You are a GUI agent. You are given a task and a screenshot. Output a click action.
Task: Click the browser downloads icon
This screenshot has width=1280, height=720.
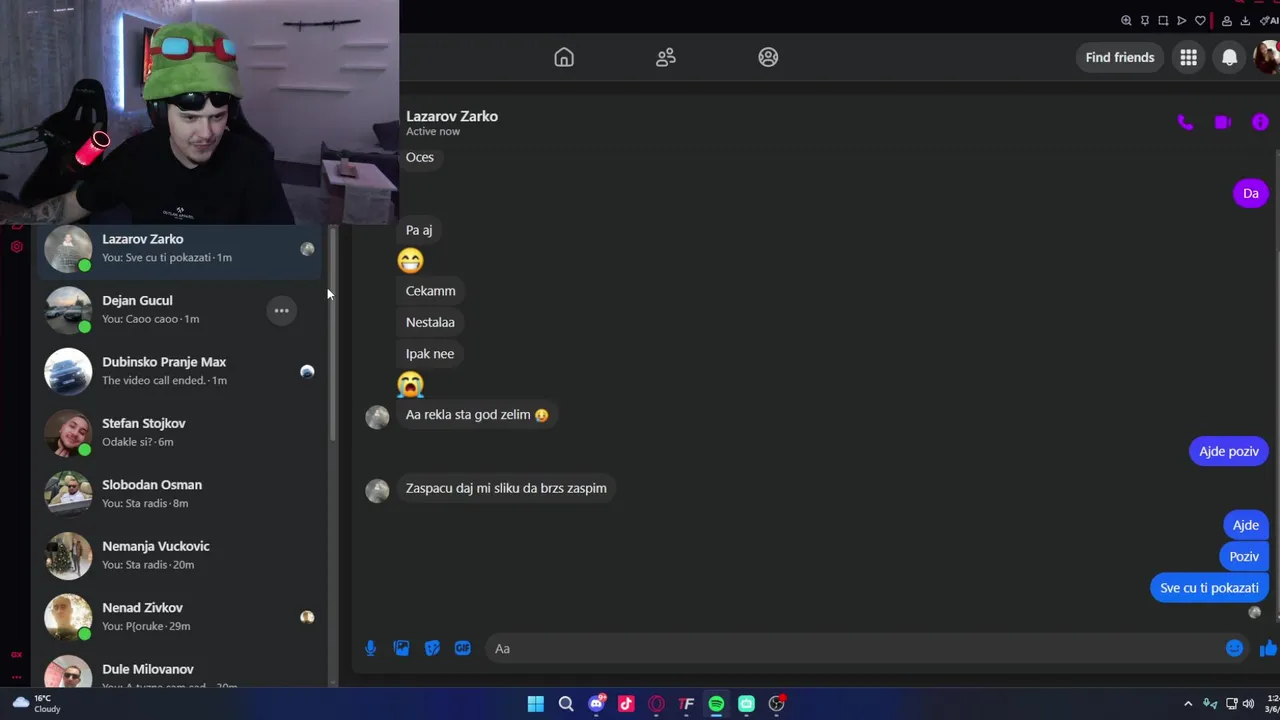tap(1245, 21)
